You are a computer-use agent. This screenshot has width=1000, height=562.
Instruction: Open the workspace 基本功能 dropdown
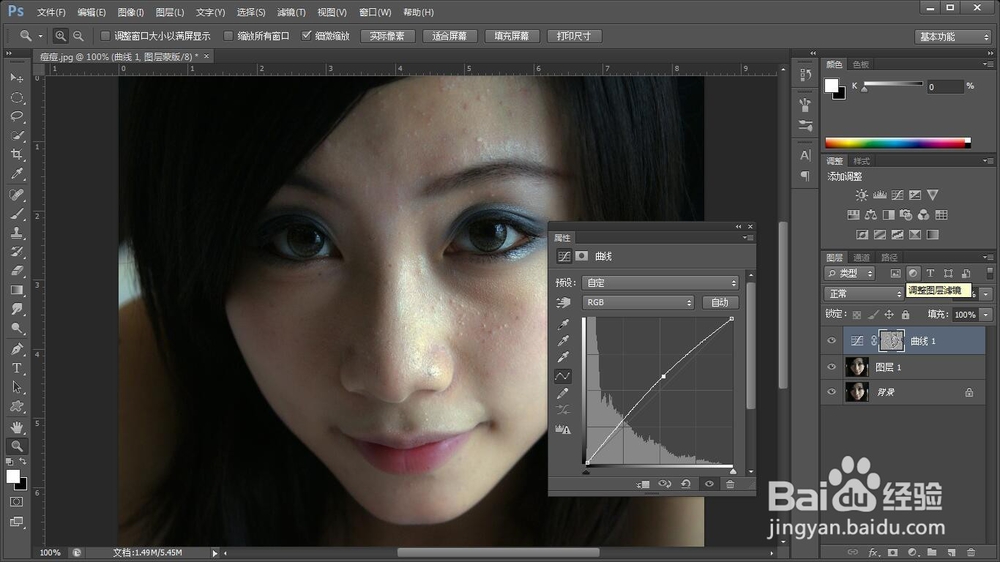tap(953, 36)
